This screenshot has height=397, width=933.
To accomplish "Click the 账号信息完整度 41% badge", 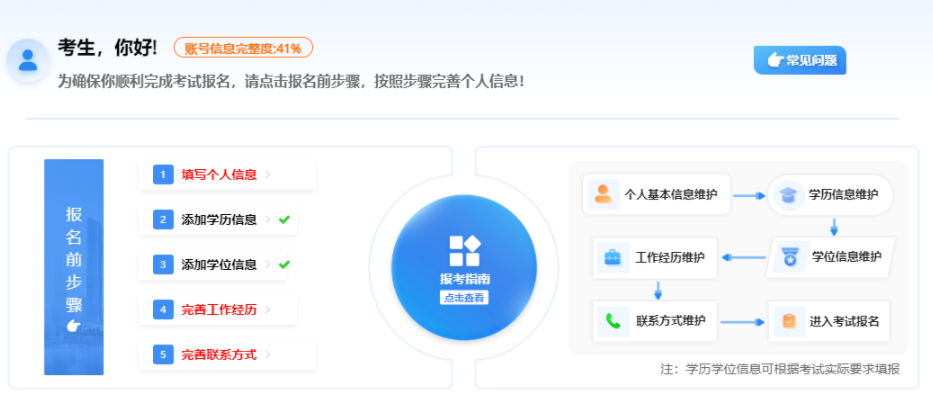I will (x=243, y=48).
